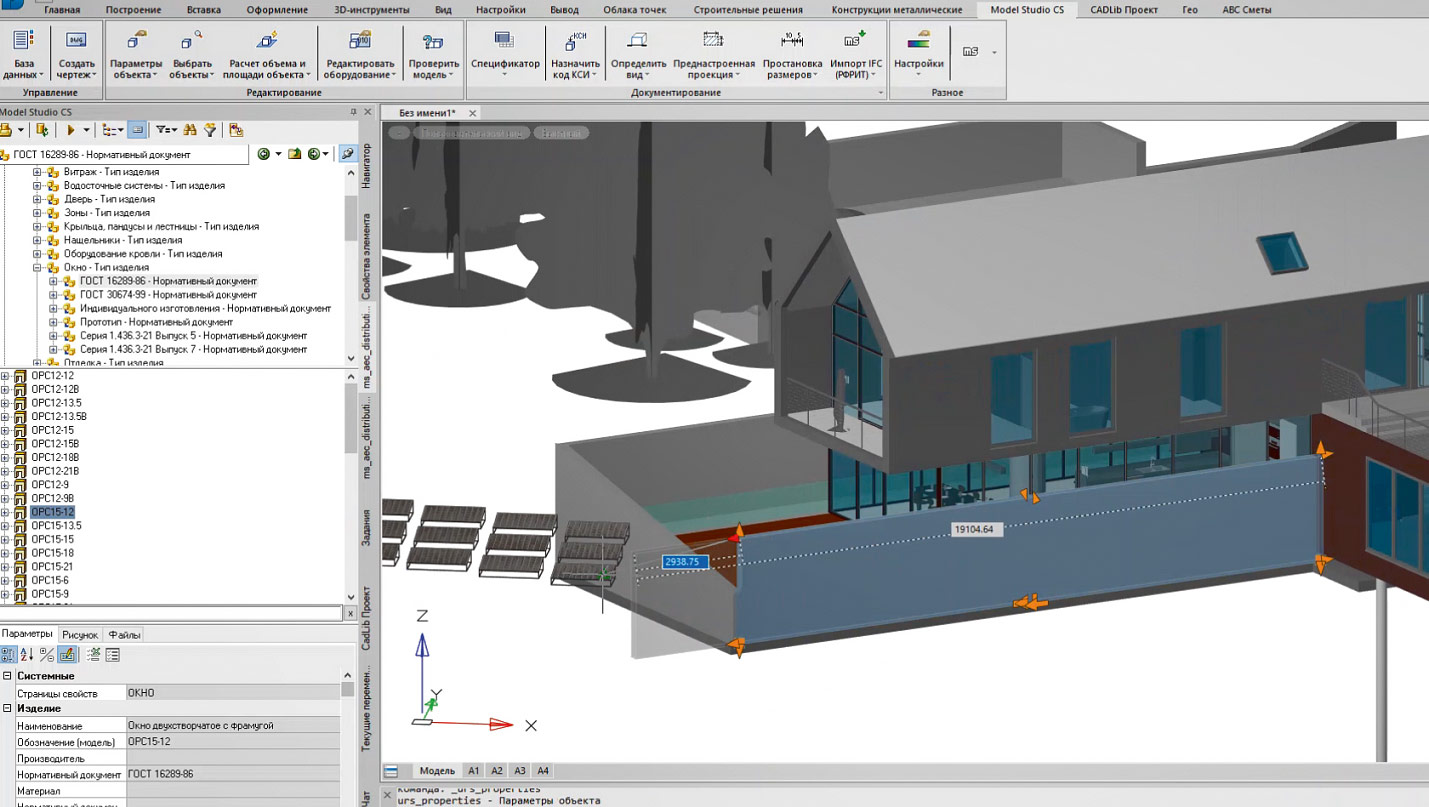
Task: Click the 2938.75 dimension input box
Action: tap(685, 562)
